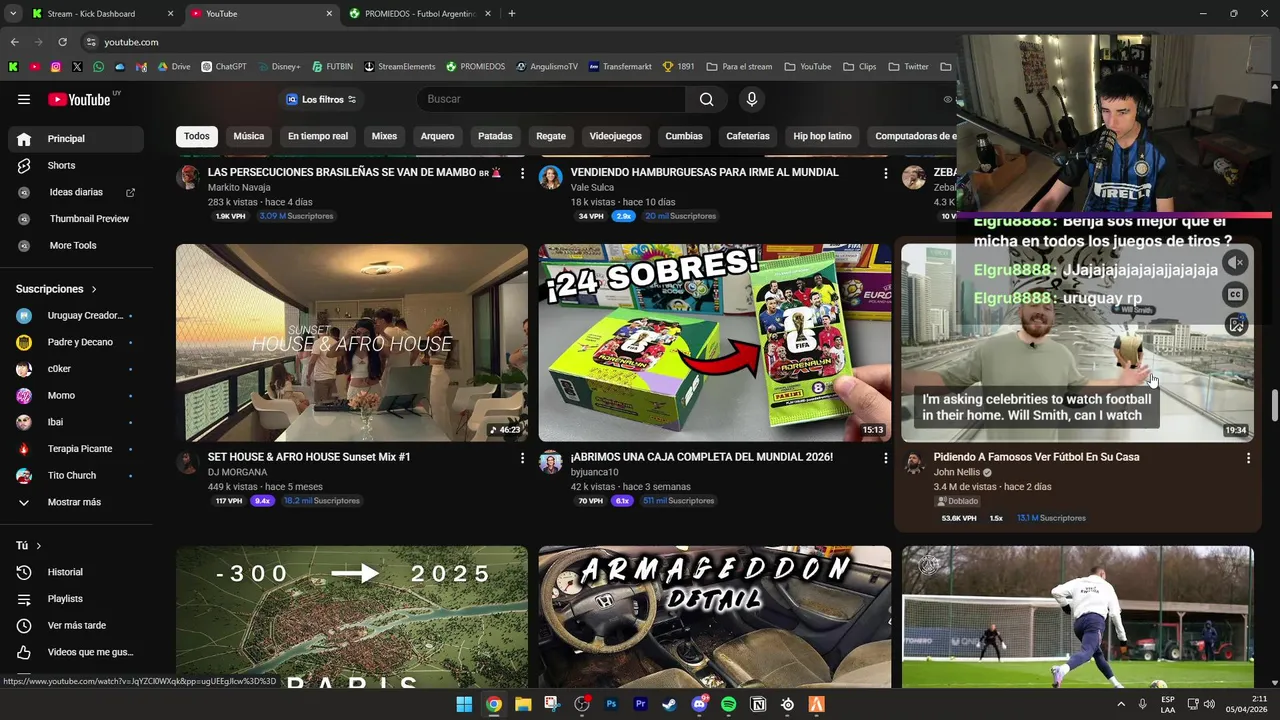The width and height of the screenshot is (1280, 720).
Task: Click the Buscar search field
Action: [551, 99]
